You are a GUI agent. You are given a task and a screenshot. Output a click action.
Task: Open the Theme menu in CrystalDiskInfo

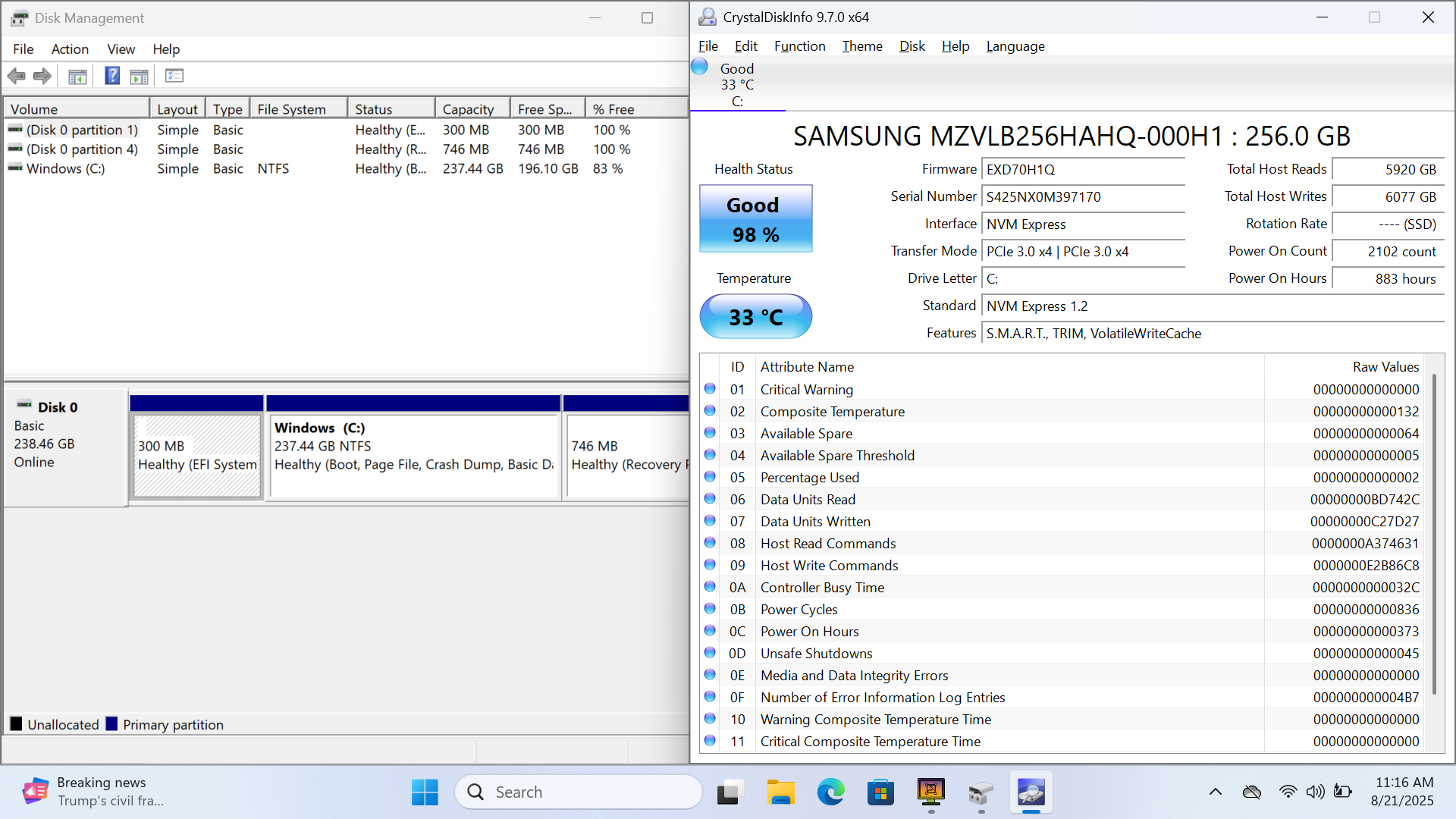(862, 46)
